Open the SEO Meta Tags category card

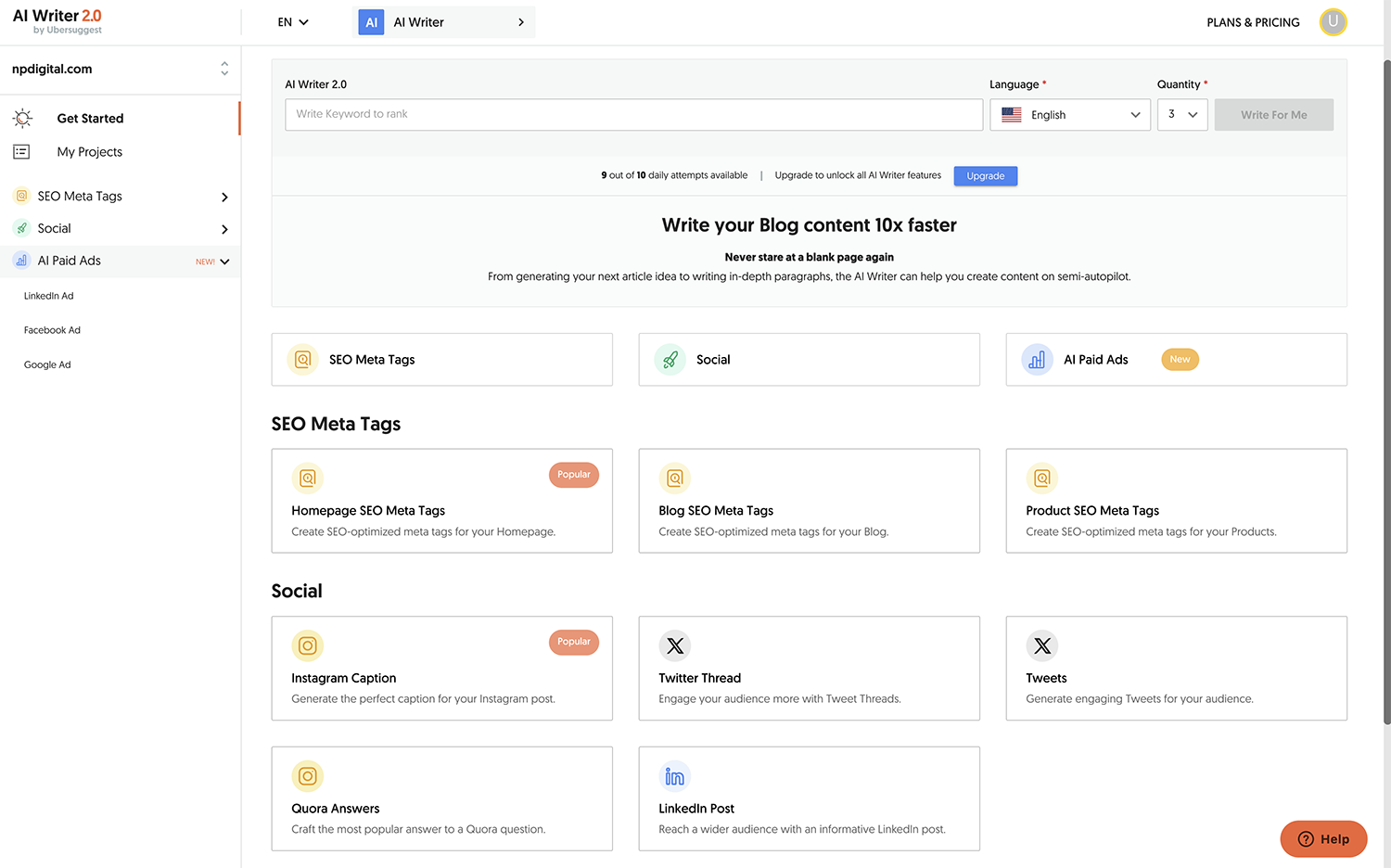coord(441,359)
